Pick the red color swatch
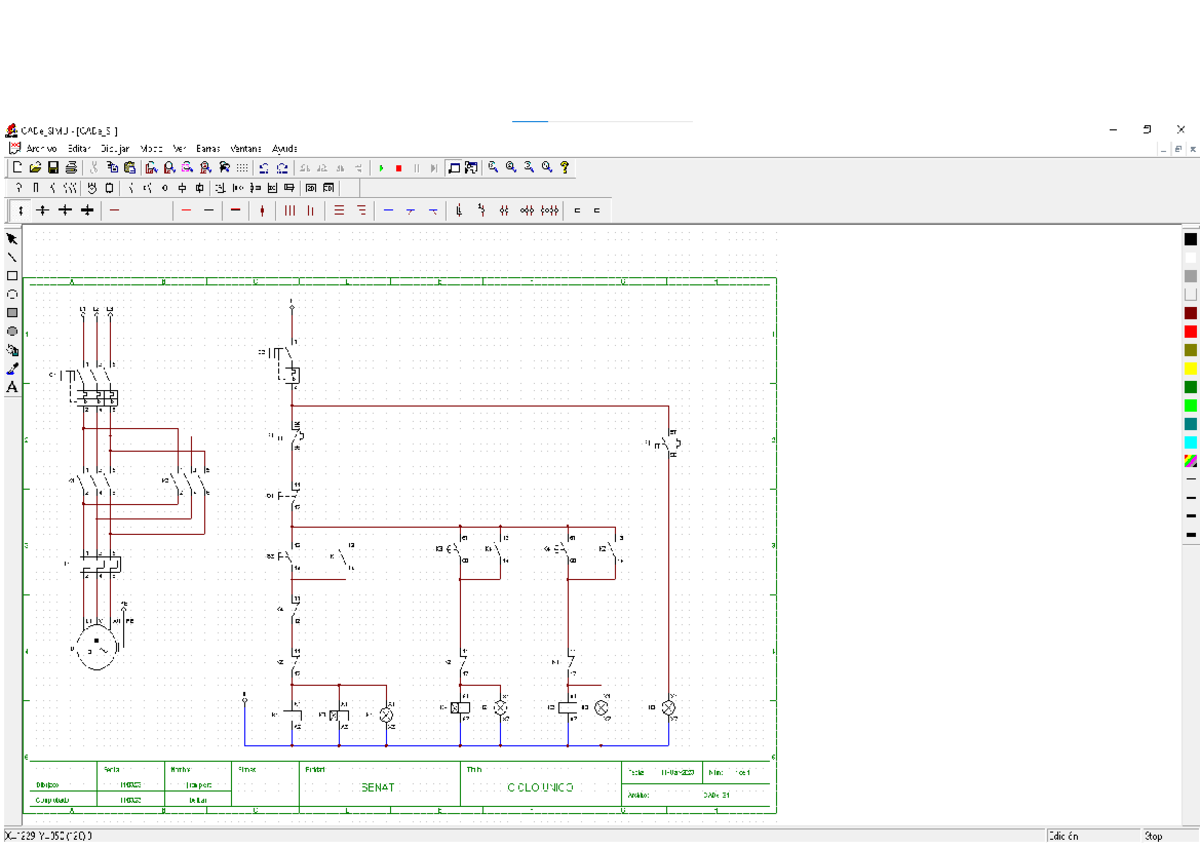This screenshot has height=849, width=1200. (1190, 331)
